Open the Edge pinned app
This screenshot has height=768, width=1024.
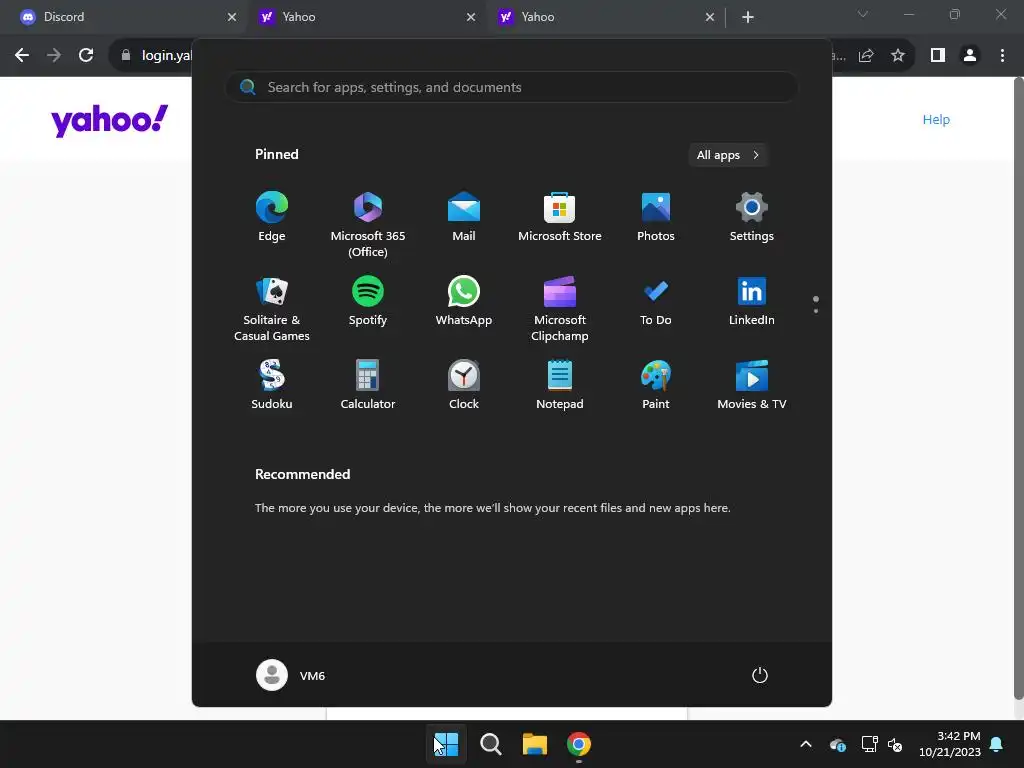(x=272, y=217)
